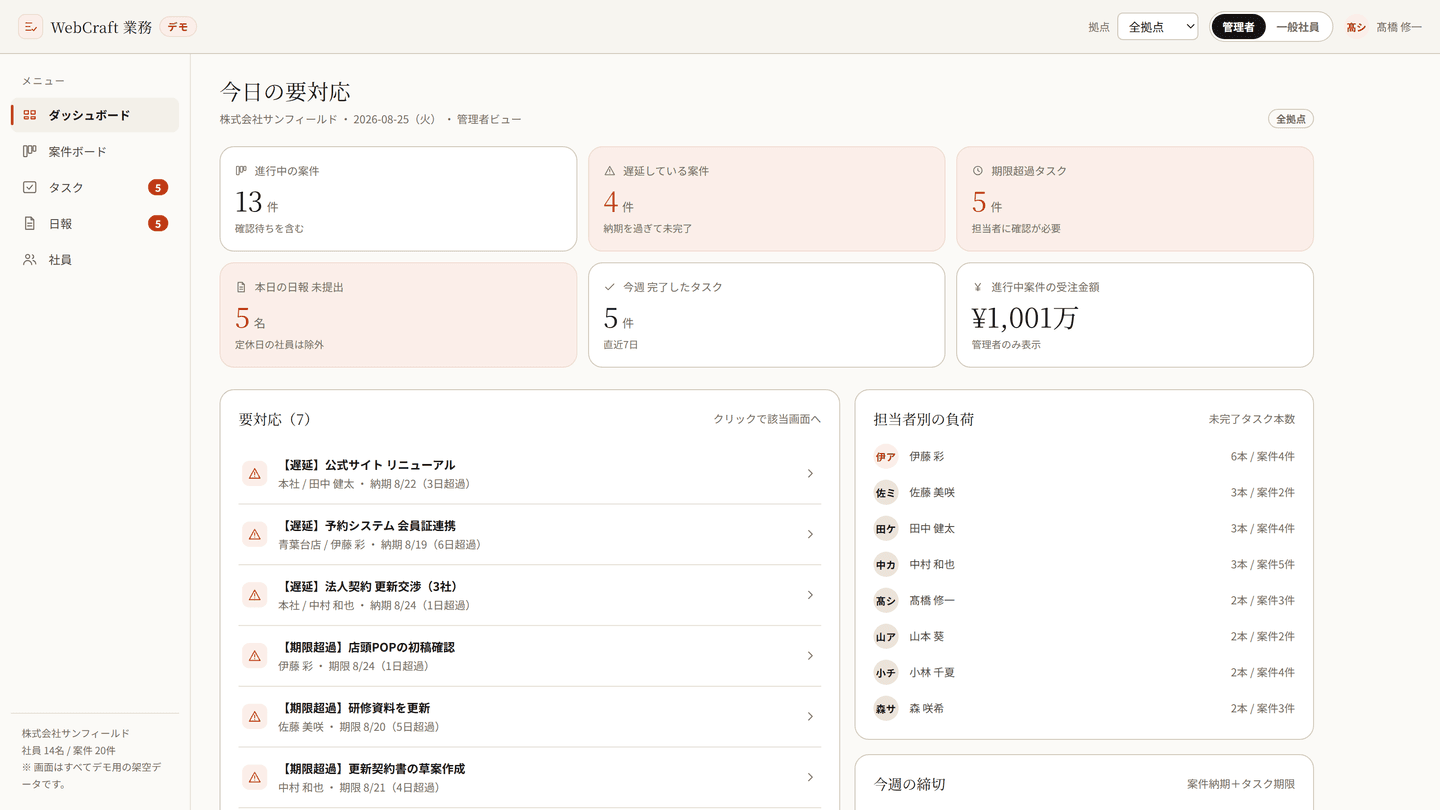Image resolution: width=1440 pixels, height=810 pixels.
Task: Open chevron for 店頭POPの初稿確認 item
Action: [x=810, y=656]
